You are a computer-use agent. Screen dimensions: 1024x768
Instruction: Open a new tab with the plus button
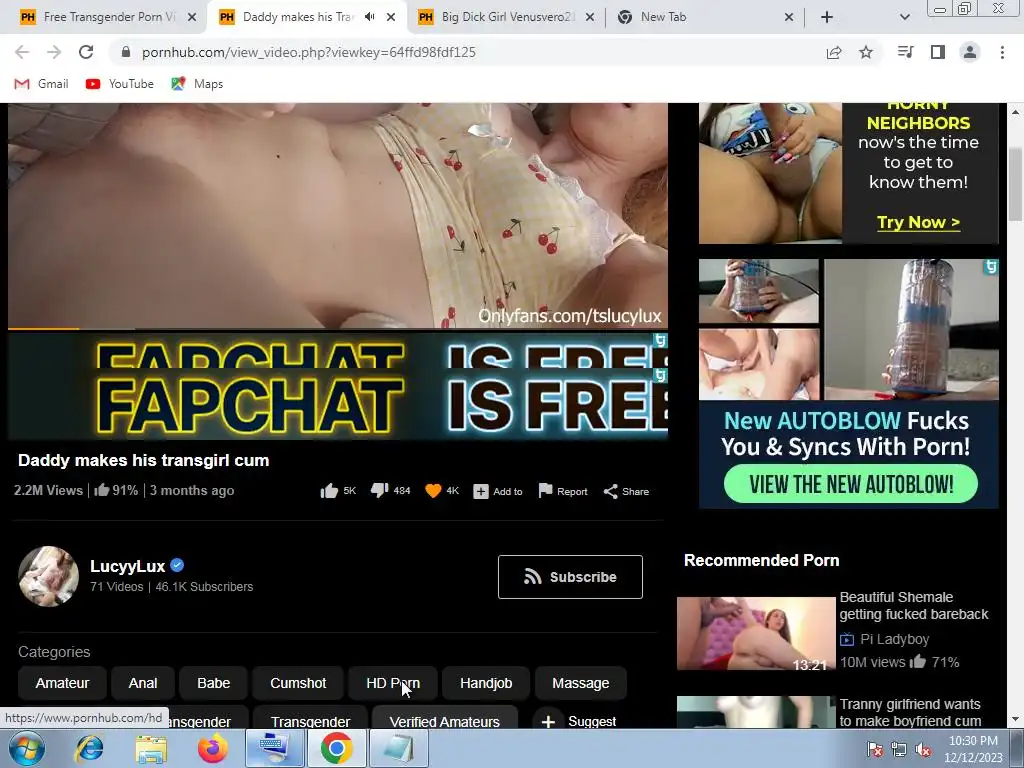(827, 18)
